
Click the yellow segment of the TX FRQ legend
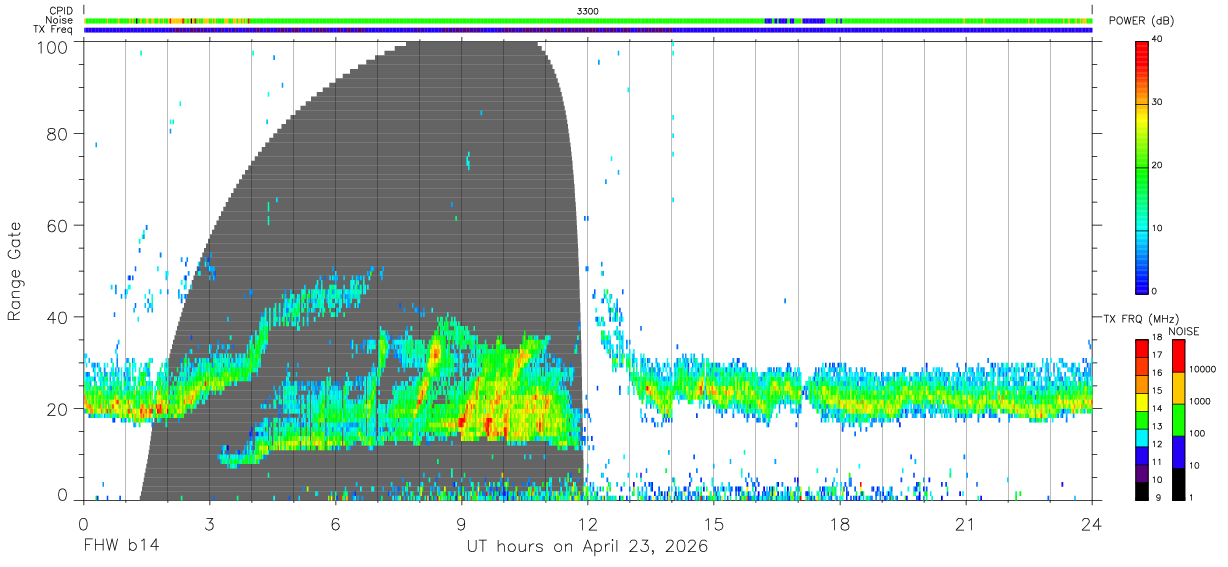[1142, 401]
